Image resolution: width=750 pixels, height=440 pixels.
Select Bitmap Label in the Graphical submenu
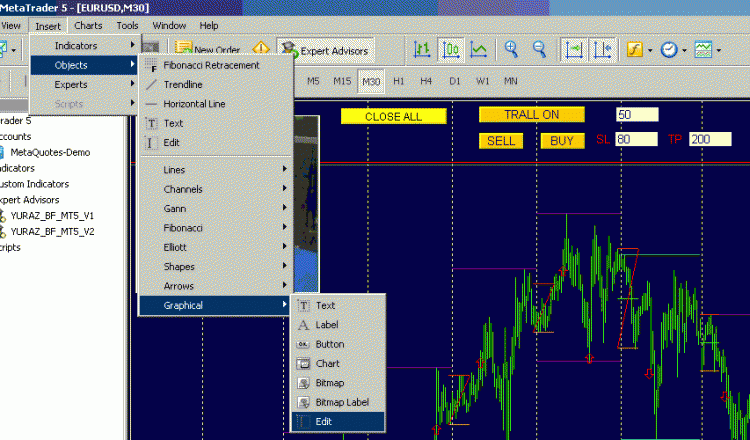[338, 402]
